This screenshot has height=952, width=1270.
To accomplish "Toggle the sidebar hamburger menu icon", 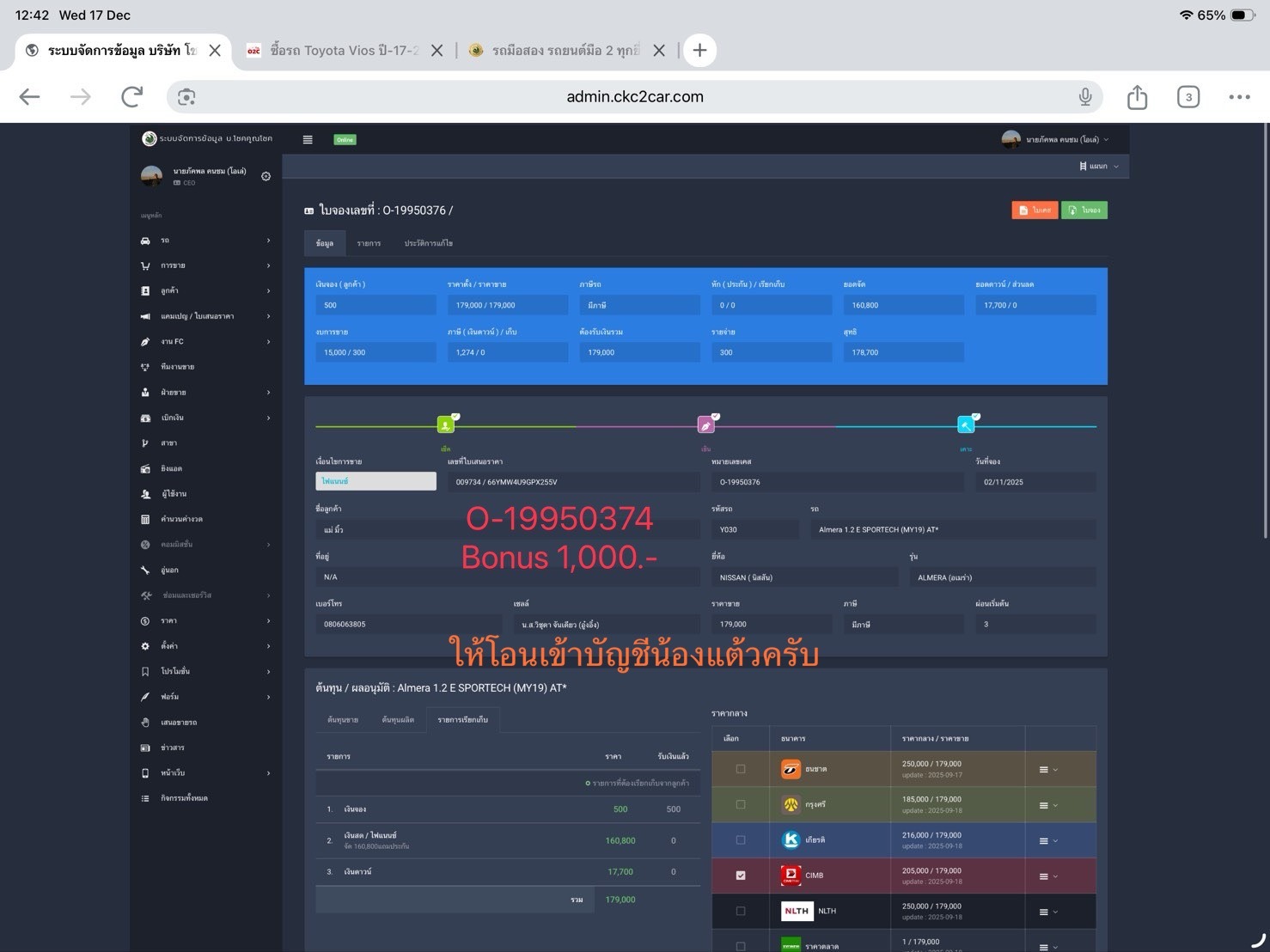I will coord(308,139).
